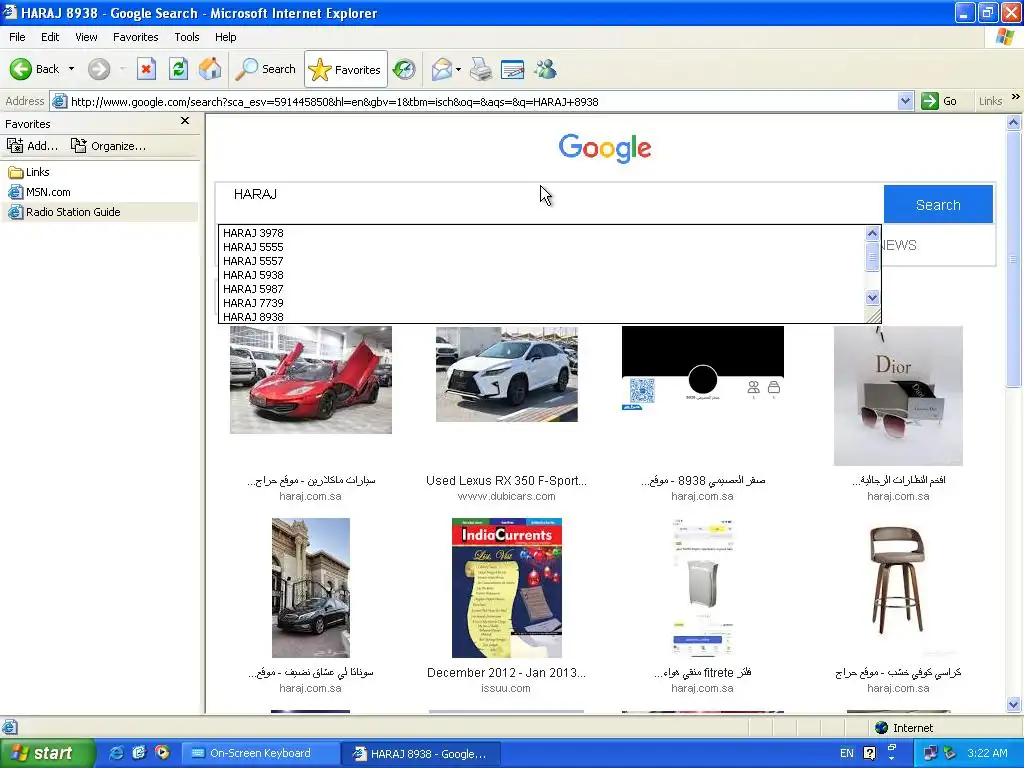Toggle the Favorites toolbar button
The width and height of the screenshot is (1024, 768).
coord(345,69)
